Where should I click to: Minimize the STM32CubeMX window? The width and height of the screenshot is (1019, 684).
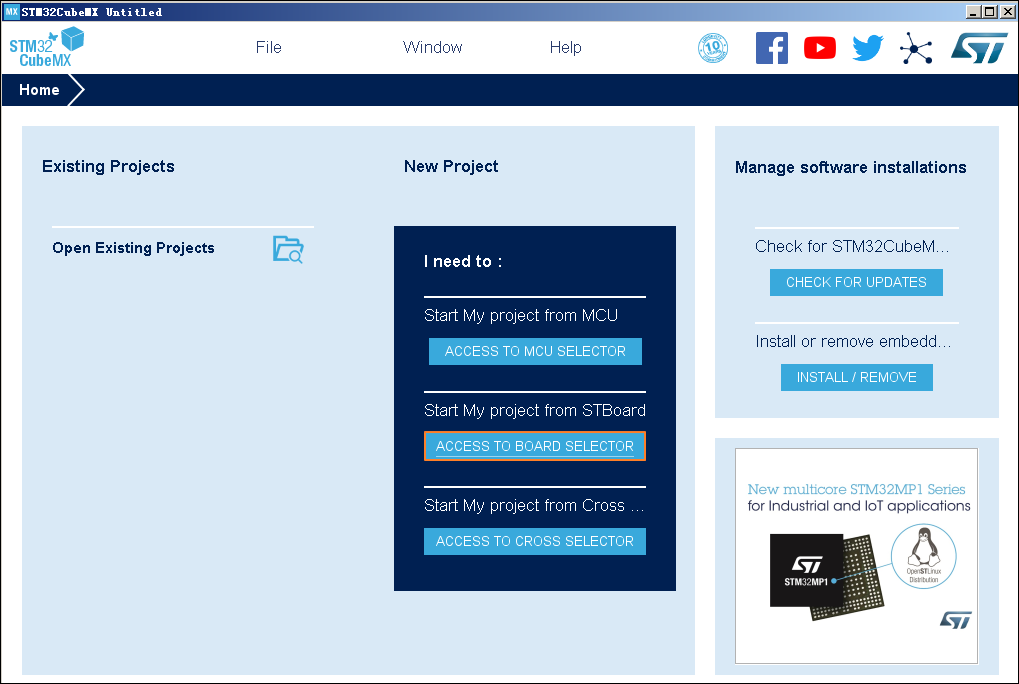click(x=973, y=12)
